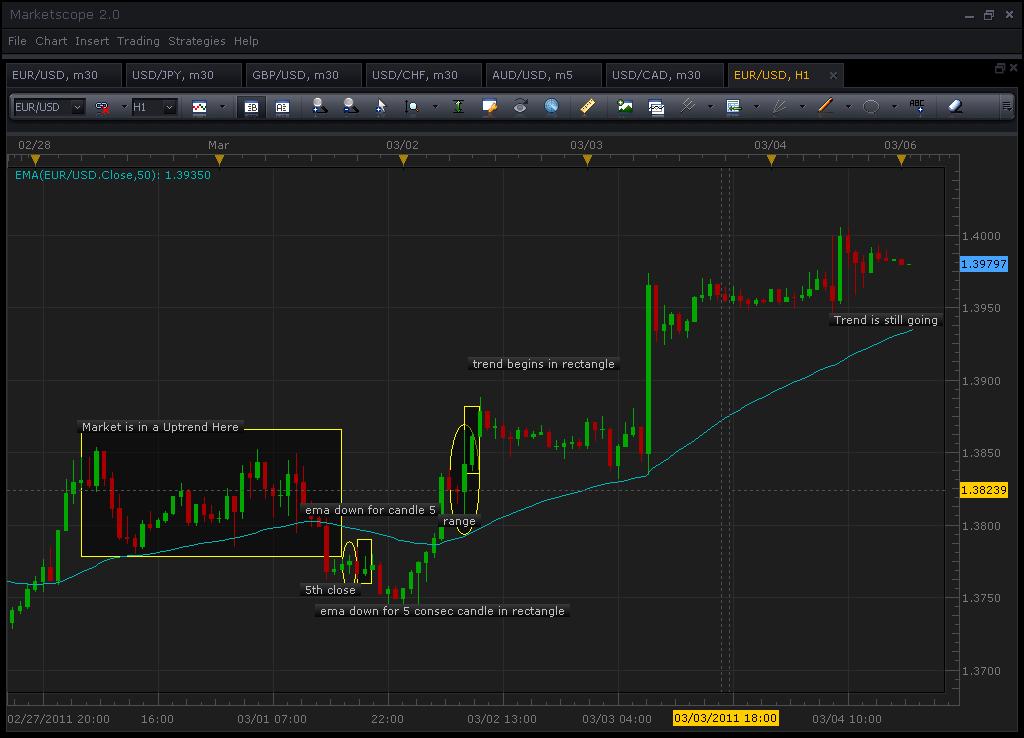The image size is (1024, 738).
Task: Open the Chart menu
Action: (x=51, y=41)
